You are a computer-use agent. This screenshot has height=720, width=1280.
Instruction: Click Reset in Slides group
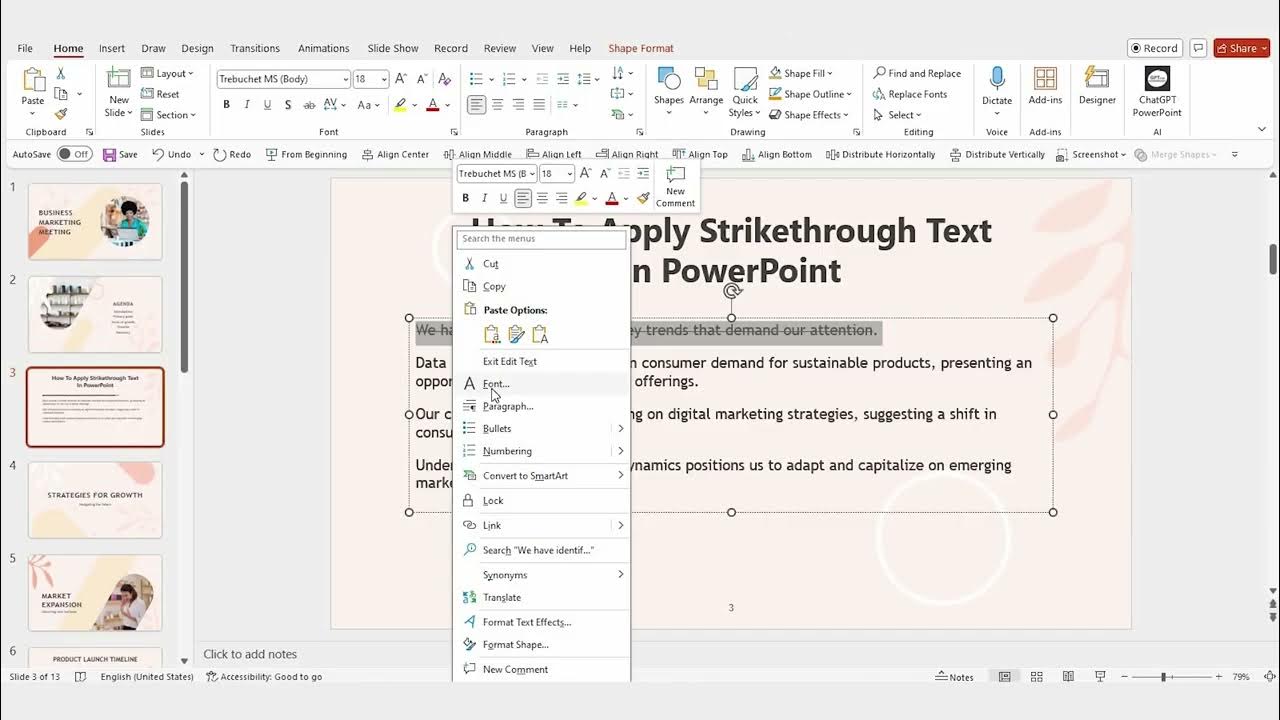tap(160, 94)
